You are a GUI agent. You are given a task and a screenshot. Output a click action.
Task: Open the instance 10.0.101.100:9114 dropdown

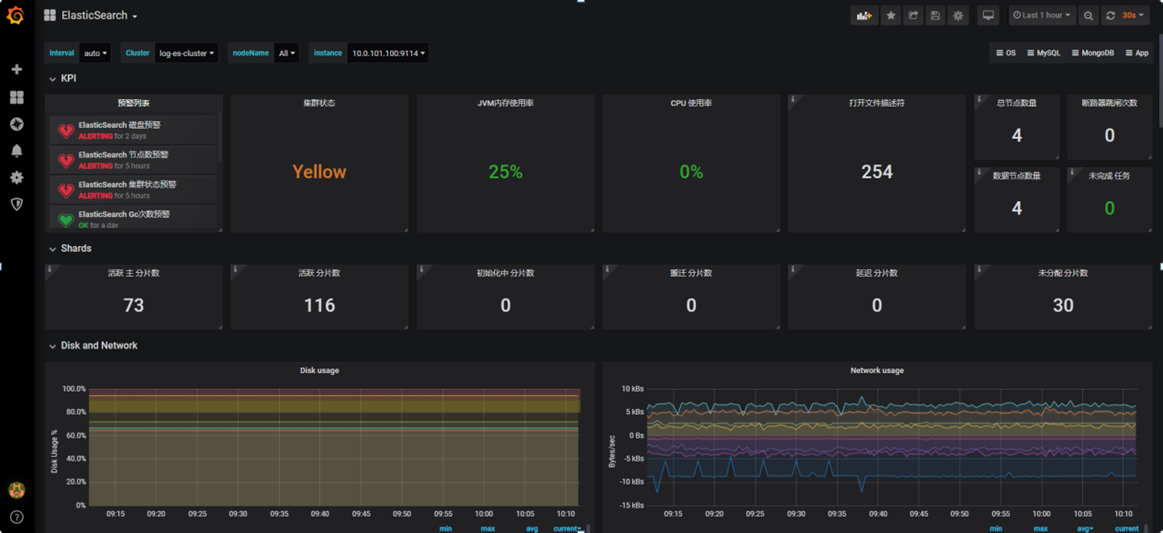(x=388, y=53)
